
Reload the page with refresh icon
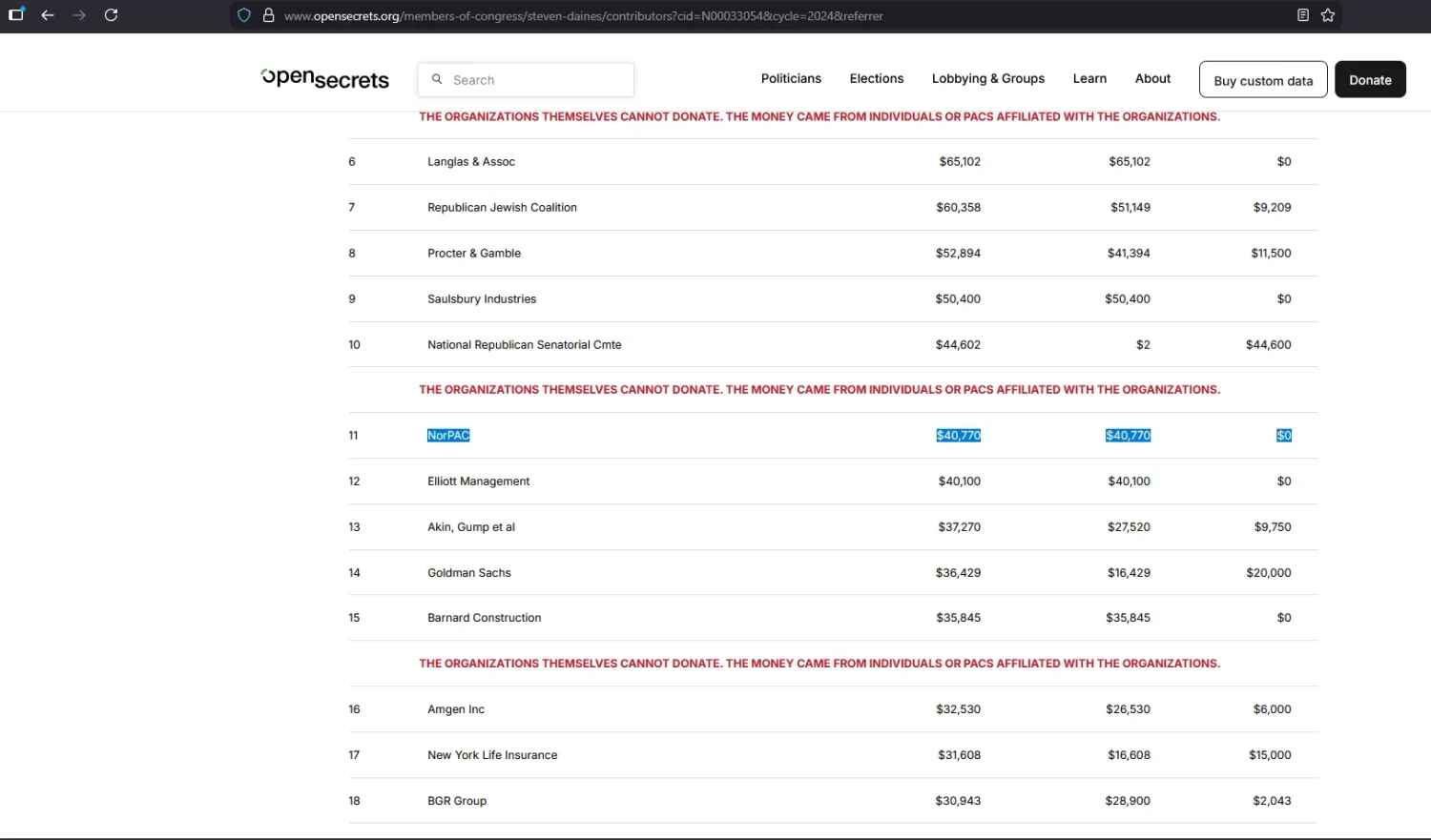[x=111, y=15]
